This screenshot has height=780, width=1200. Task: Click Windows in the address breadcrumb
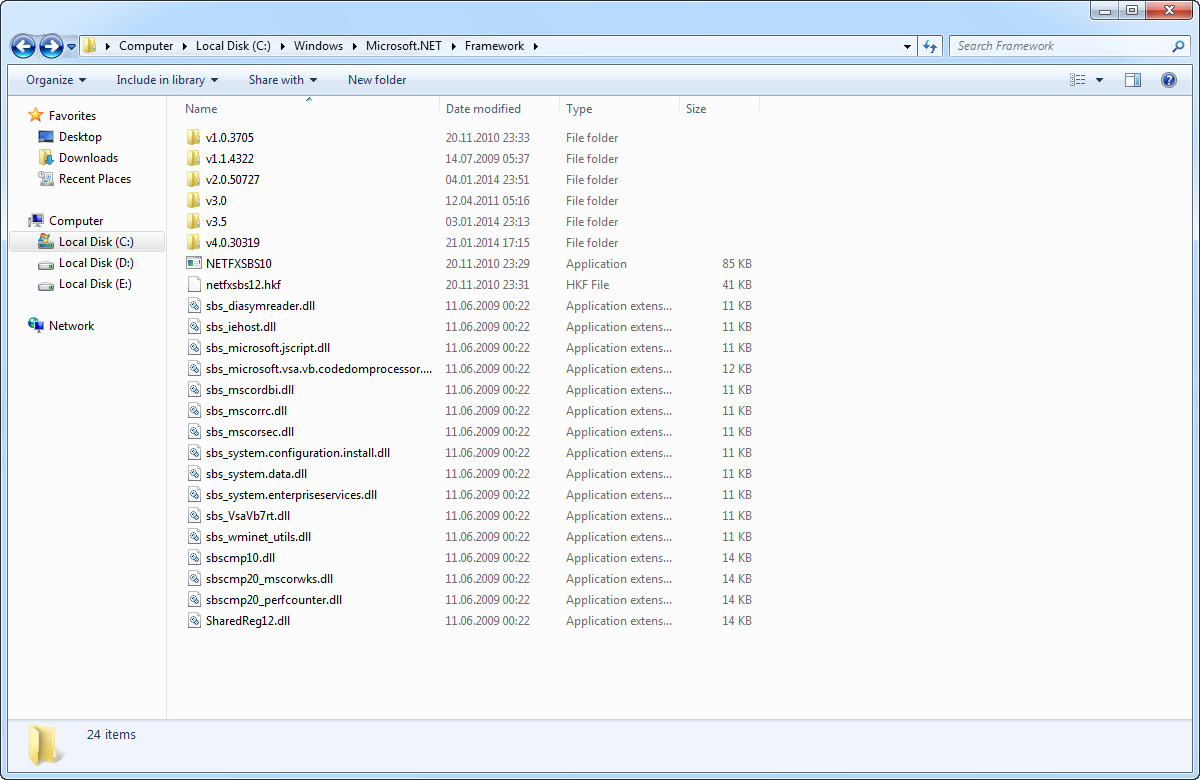318,46
